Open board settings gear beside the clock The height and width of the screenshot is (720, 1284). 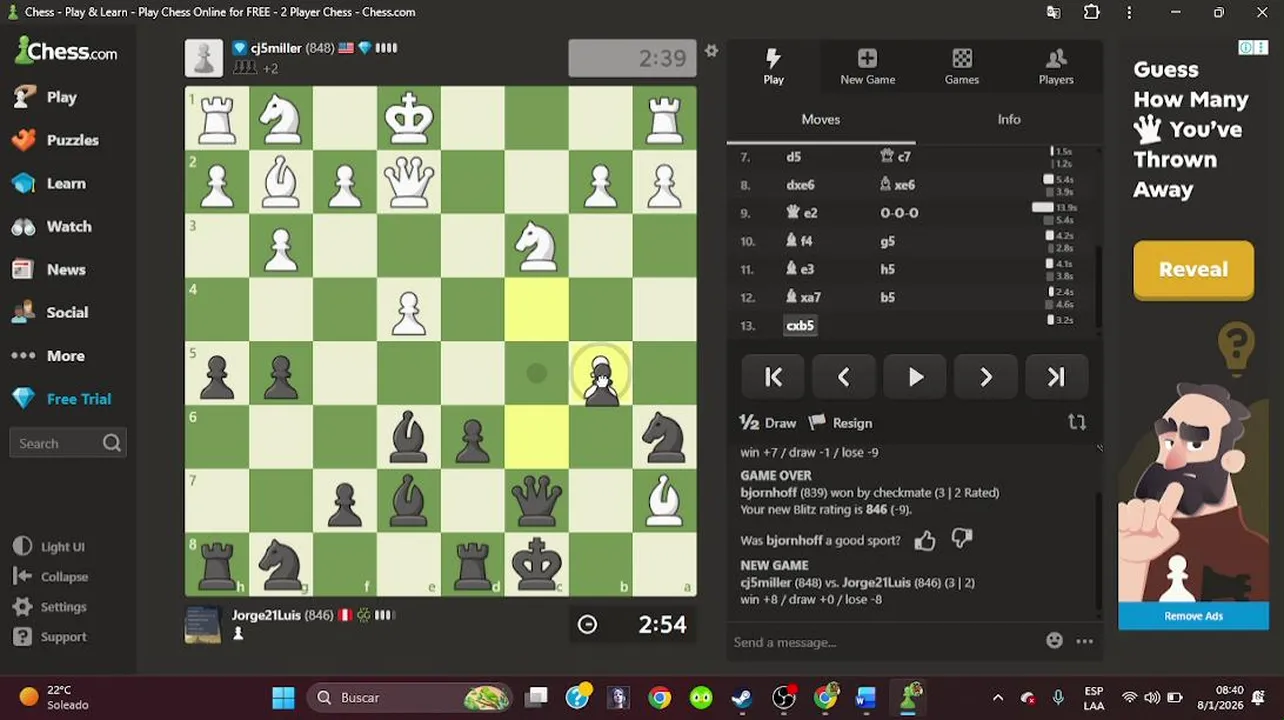[x=711, y=50]
